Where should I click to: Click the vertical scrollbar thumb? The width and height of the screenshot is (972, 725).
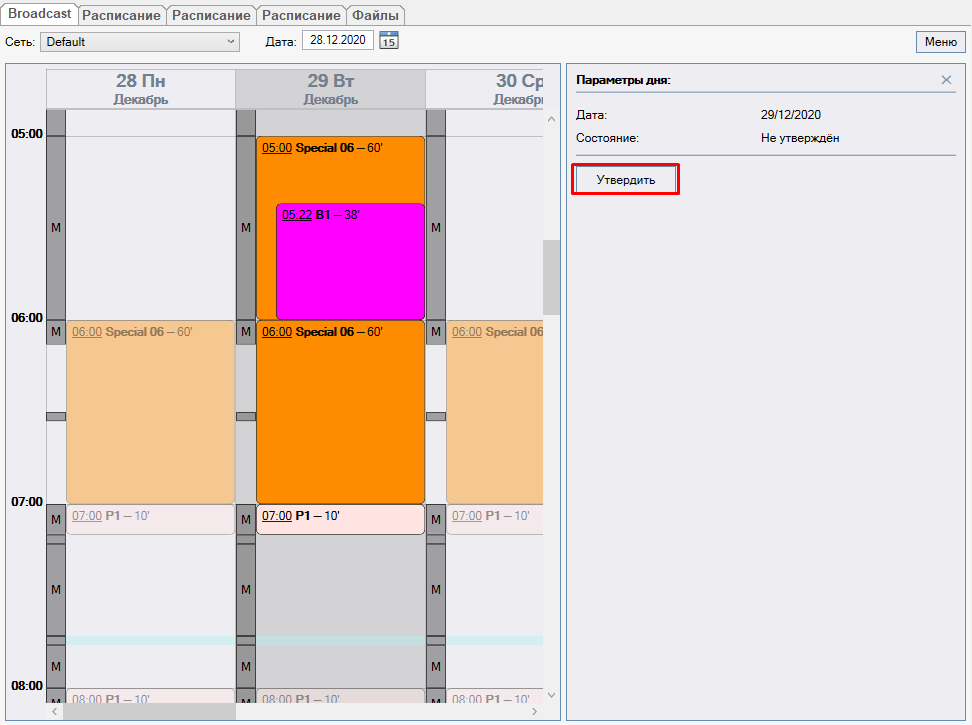pyautogui.click(x=551, y=278)
